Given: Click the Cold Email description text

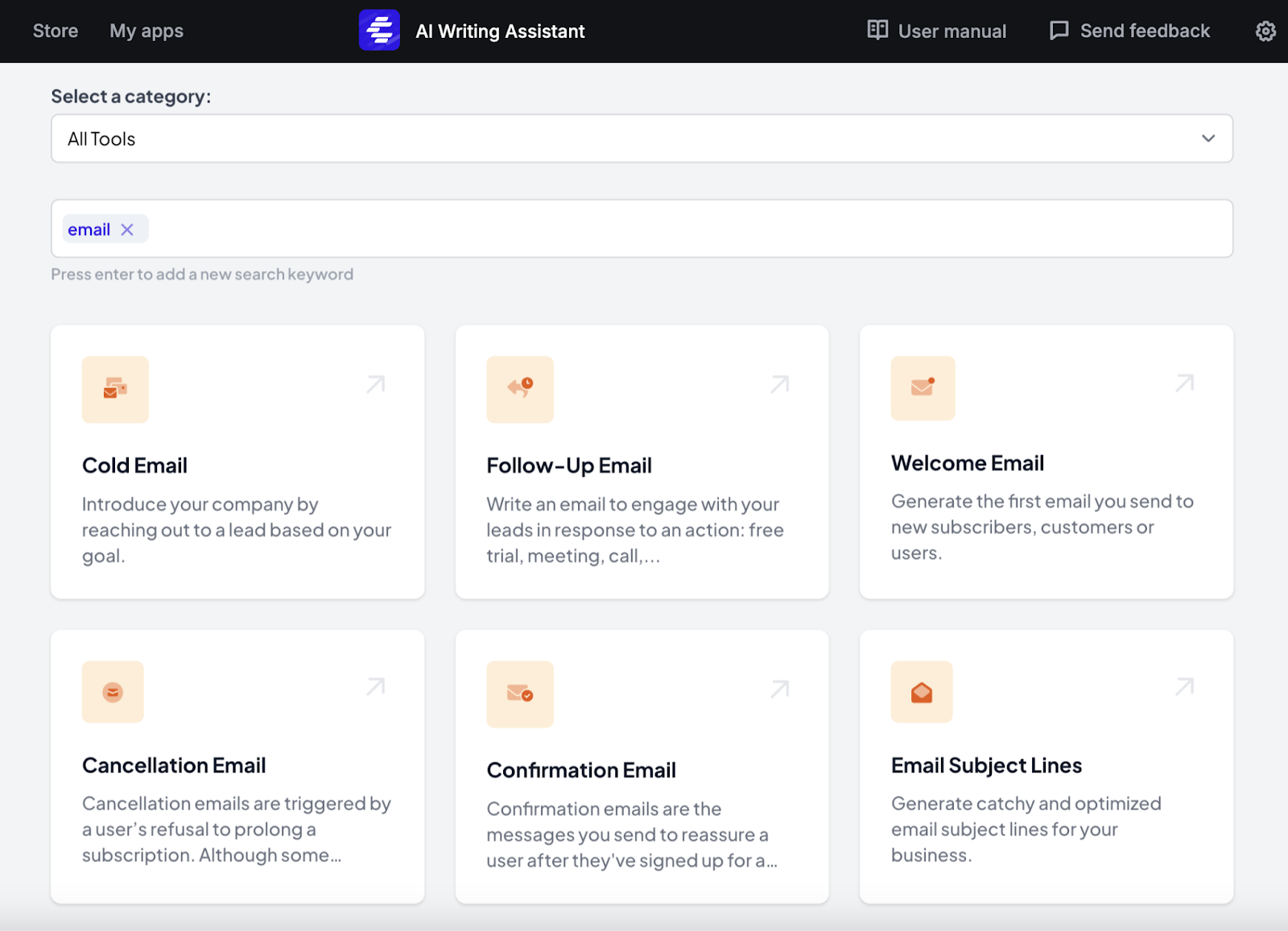Looking at the screenshot, I should coord(237,530).
